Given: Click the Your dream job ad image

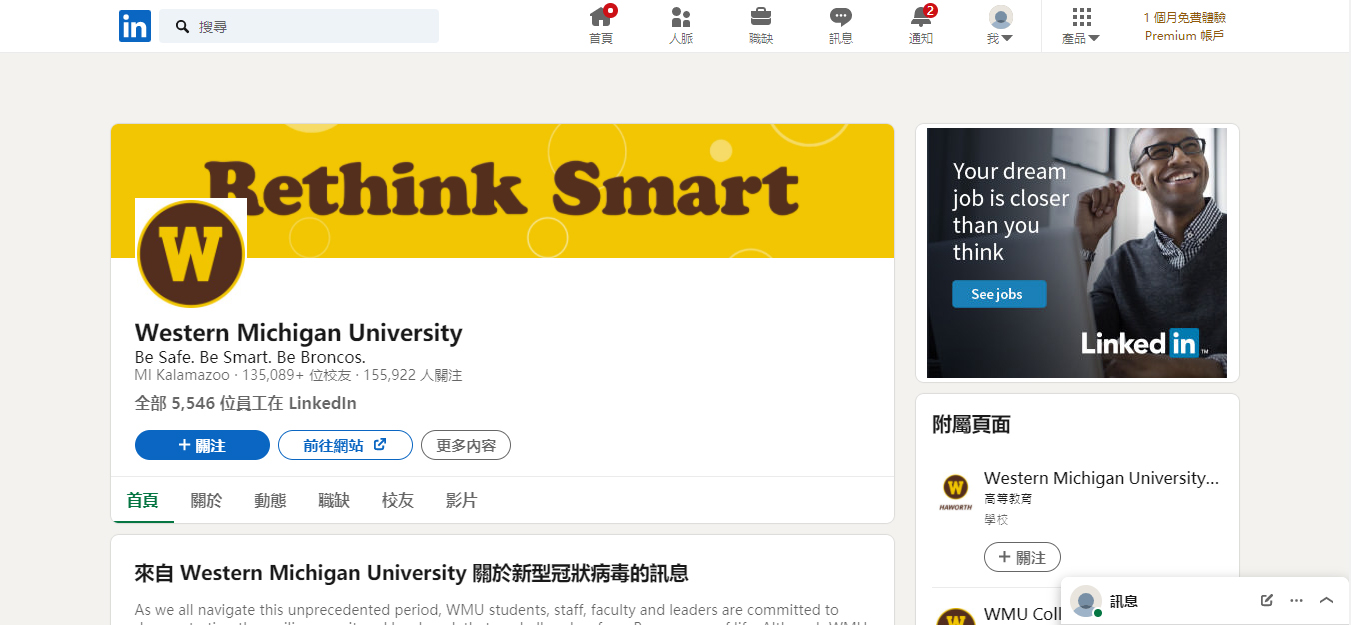Looking at the screenshot, I should pyautogui.click(x=1077, y=253).
